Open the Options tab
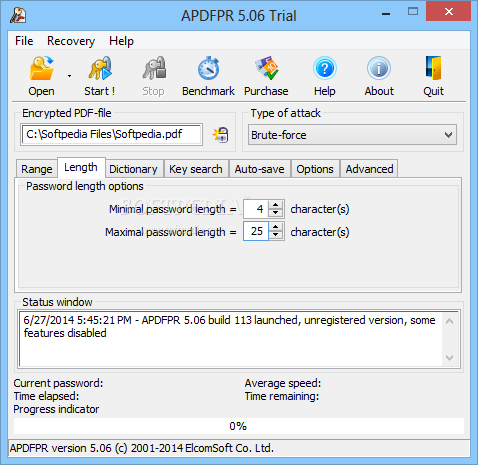Image resolution: width=478 pixels, height=465 pixels. coord(315,169)
